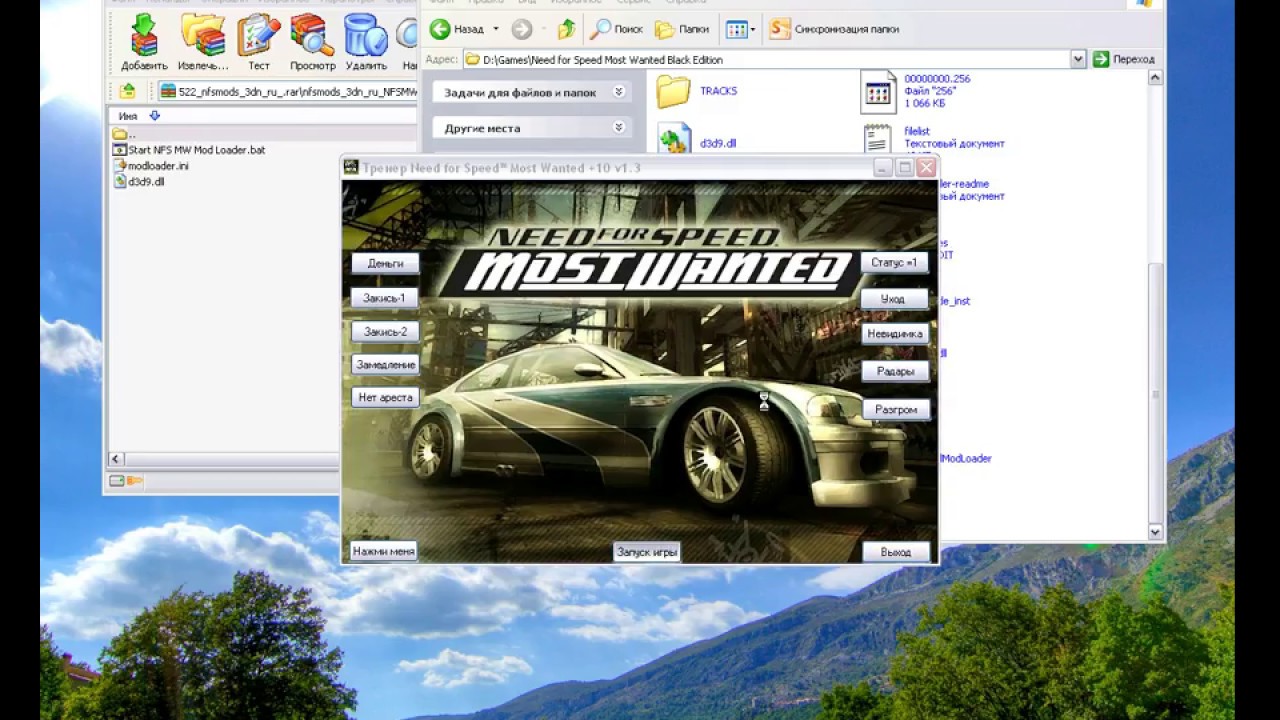Launch the game with Запуск игры
Screen dimensions: 1280x720
click(x=647, y=551)
